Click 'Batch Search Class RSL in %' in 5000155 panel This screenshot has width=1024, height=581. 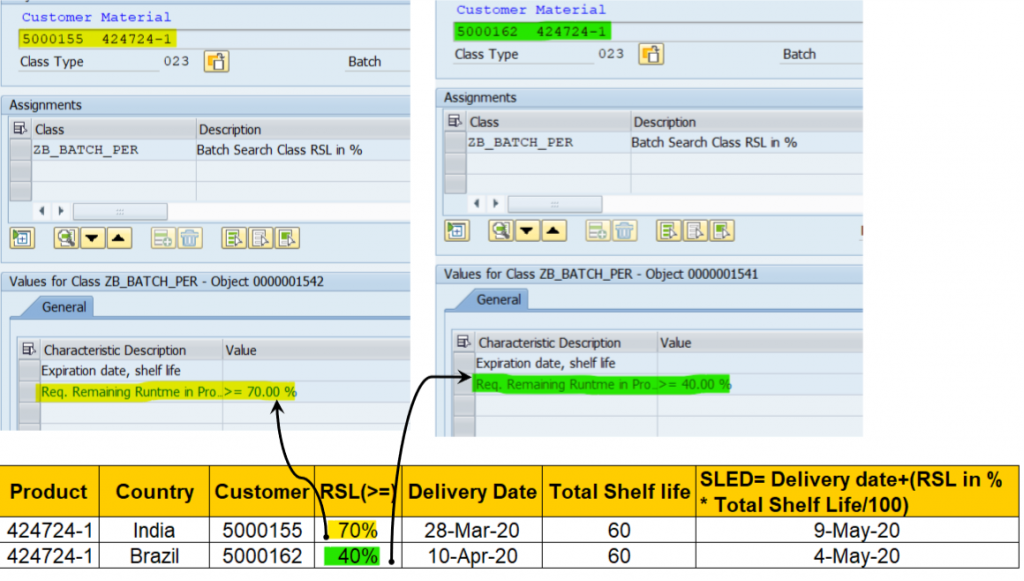280,149
